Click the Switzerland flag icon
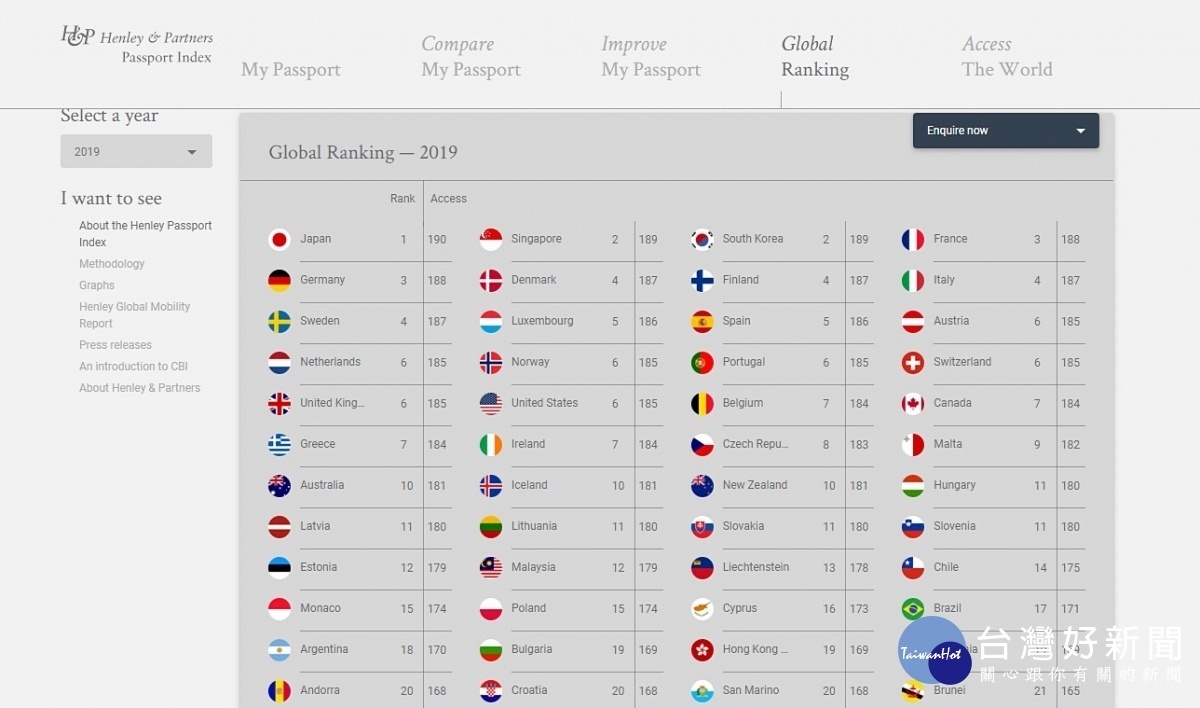The width and height of the screenshot is (1200, 708). point(913,363)
